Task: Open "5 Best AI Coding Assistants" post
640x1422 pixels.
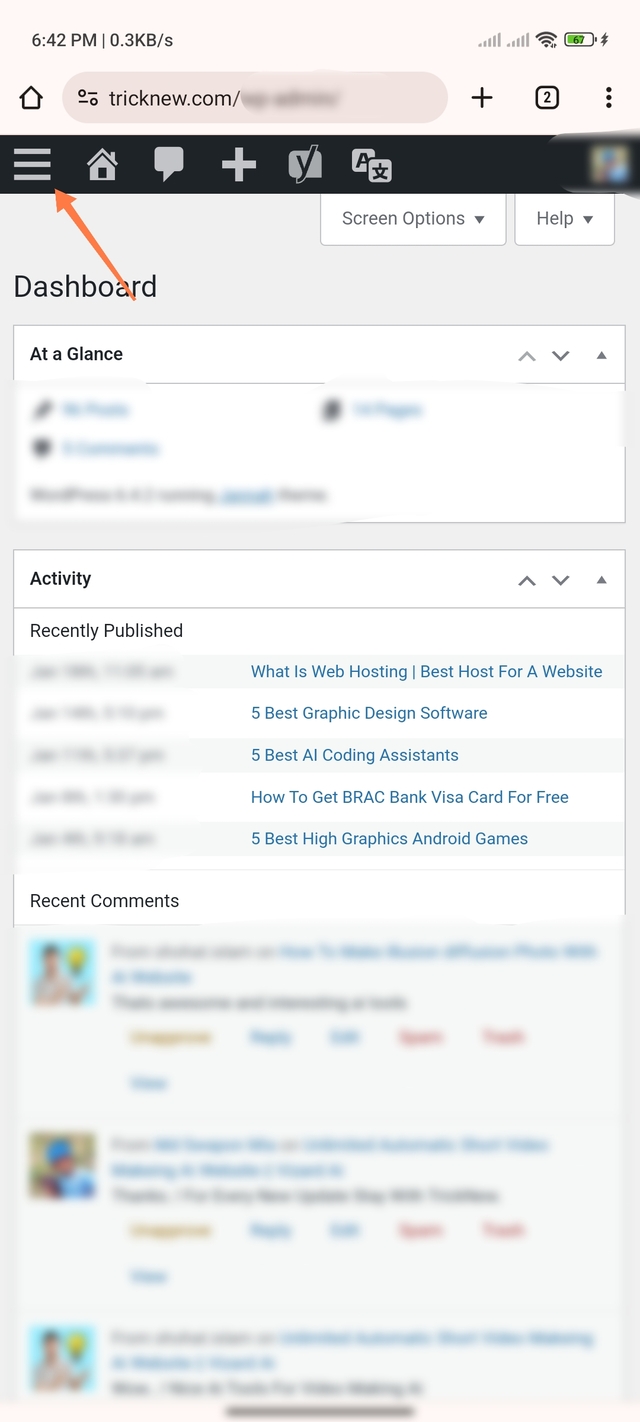Action: tap(354, 755)
